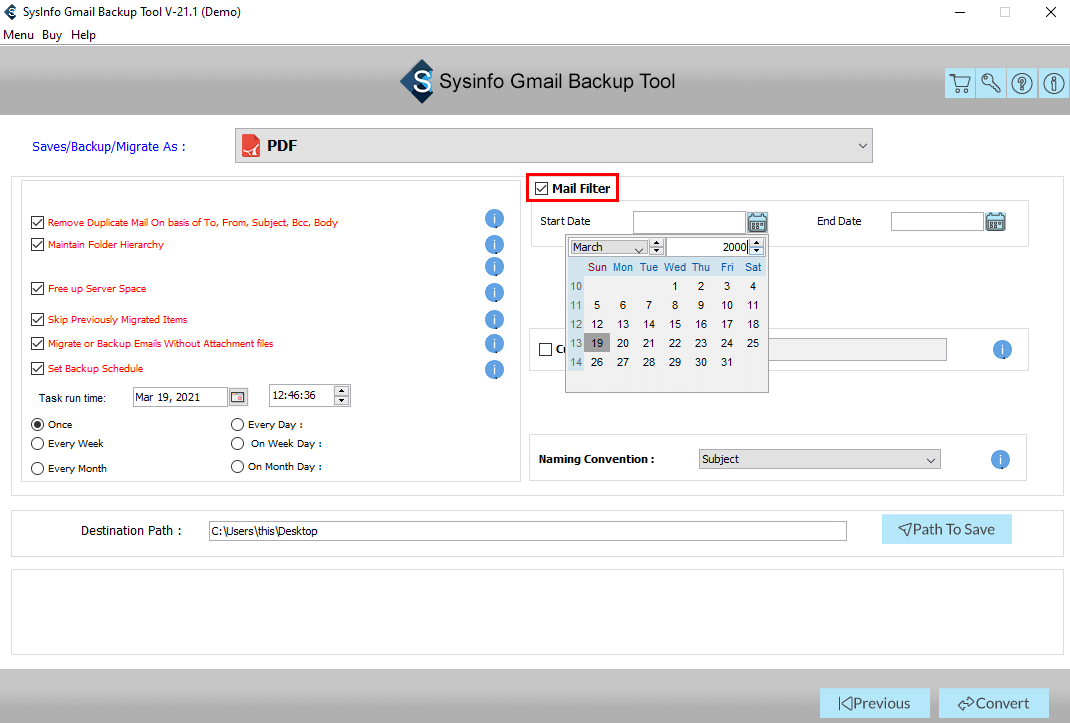Click the Task run time date field

(x=180, y=397)
